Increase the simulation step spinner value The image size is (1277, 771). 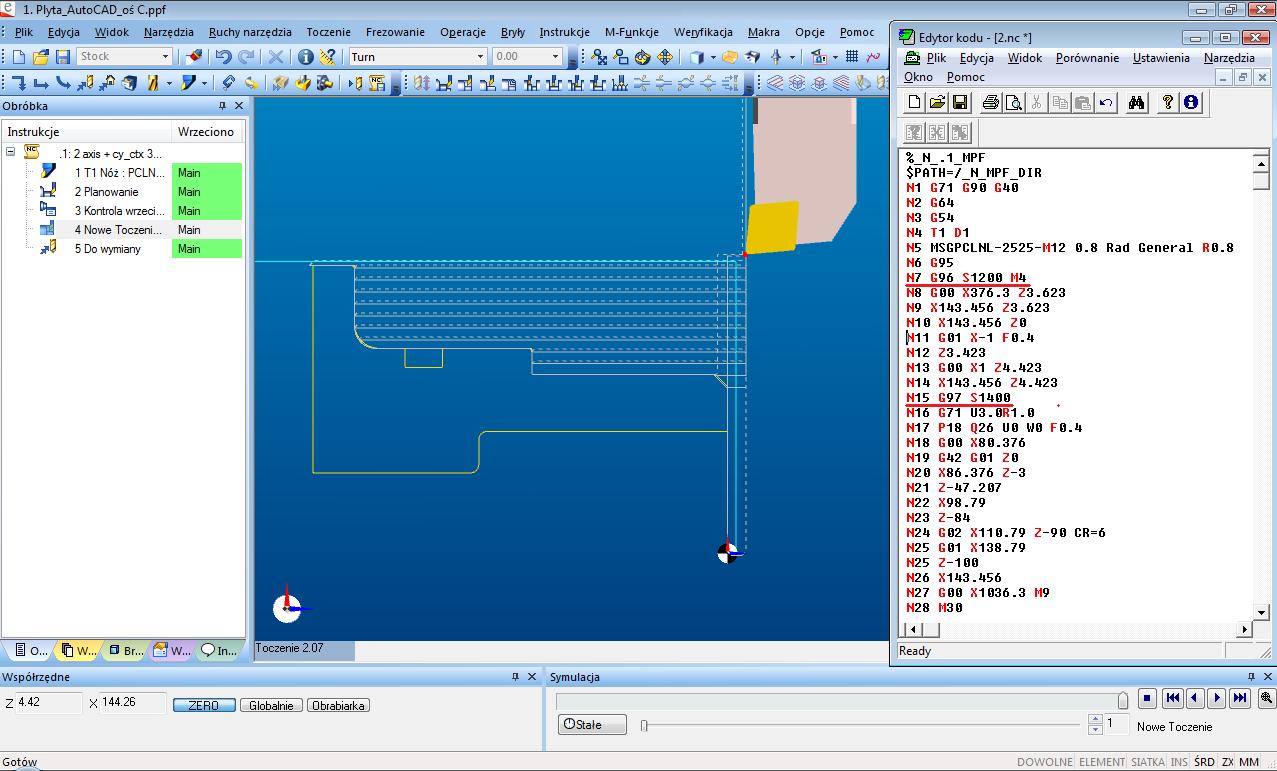1095,719
